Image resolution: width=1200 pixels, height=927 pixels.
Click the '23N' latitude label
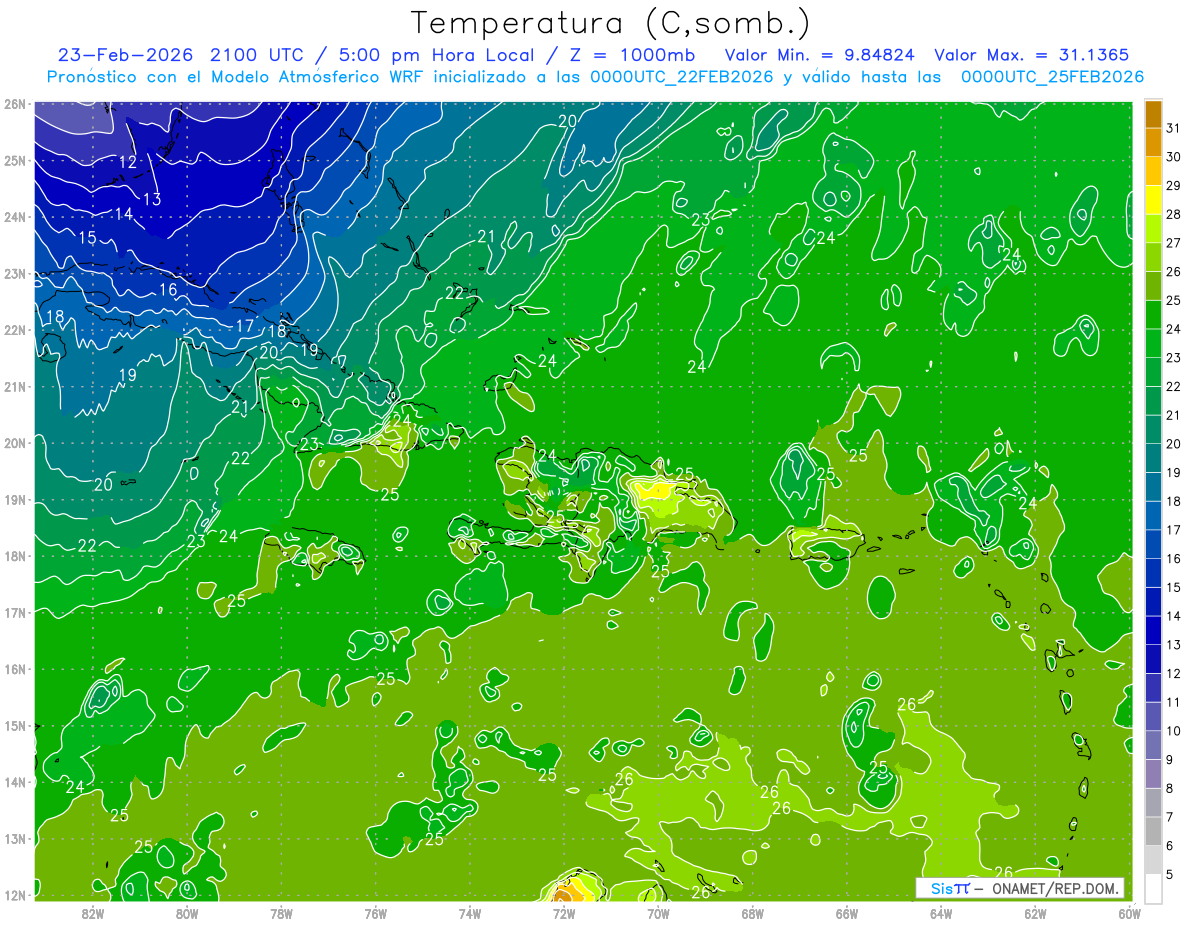click(14, 274)
